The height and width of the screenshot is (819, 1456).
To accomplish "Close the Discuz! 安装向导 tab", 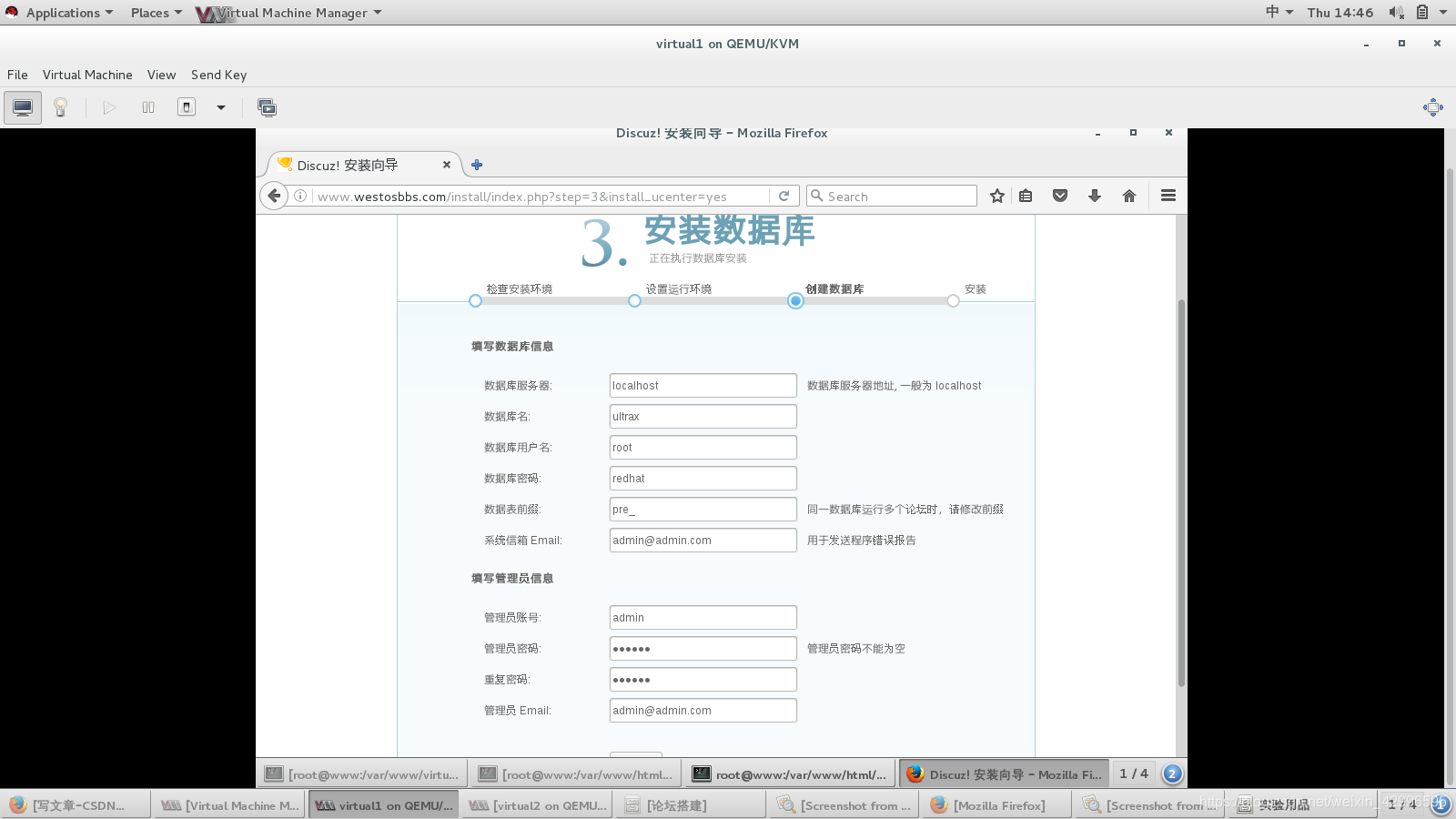I will pyautogui.click(x=447, y=165).
